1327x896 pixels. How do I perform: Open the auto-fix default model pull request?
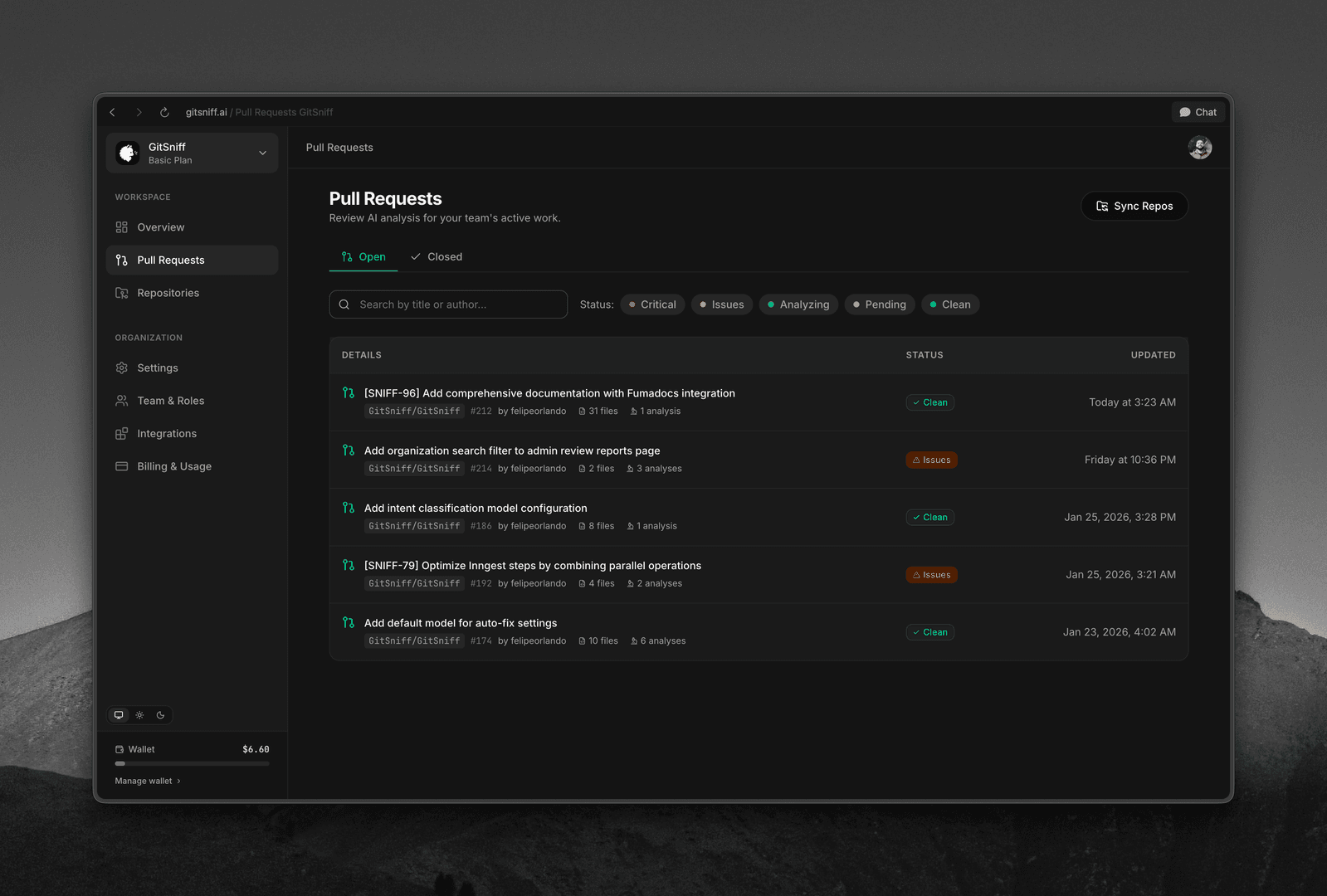(461, 623)
